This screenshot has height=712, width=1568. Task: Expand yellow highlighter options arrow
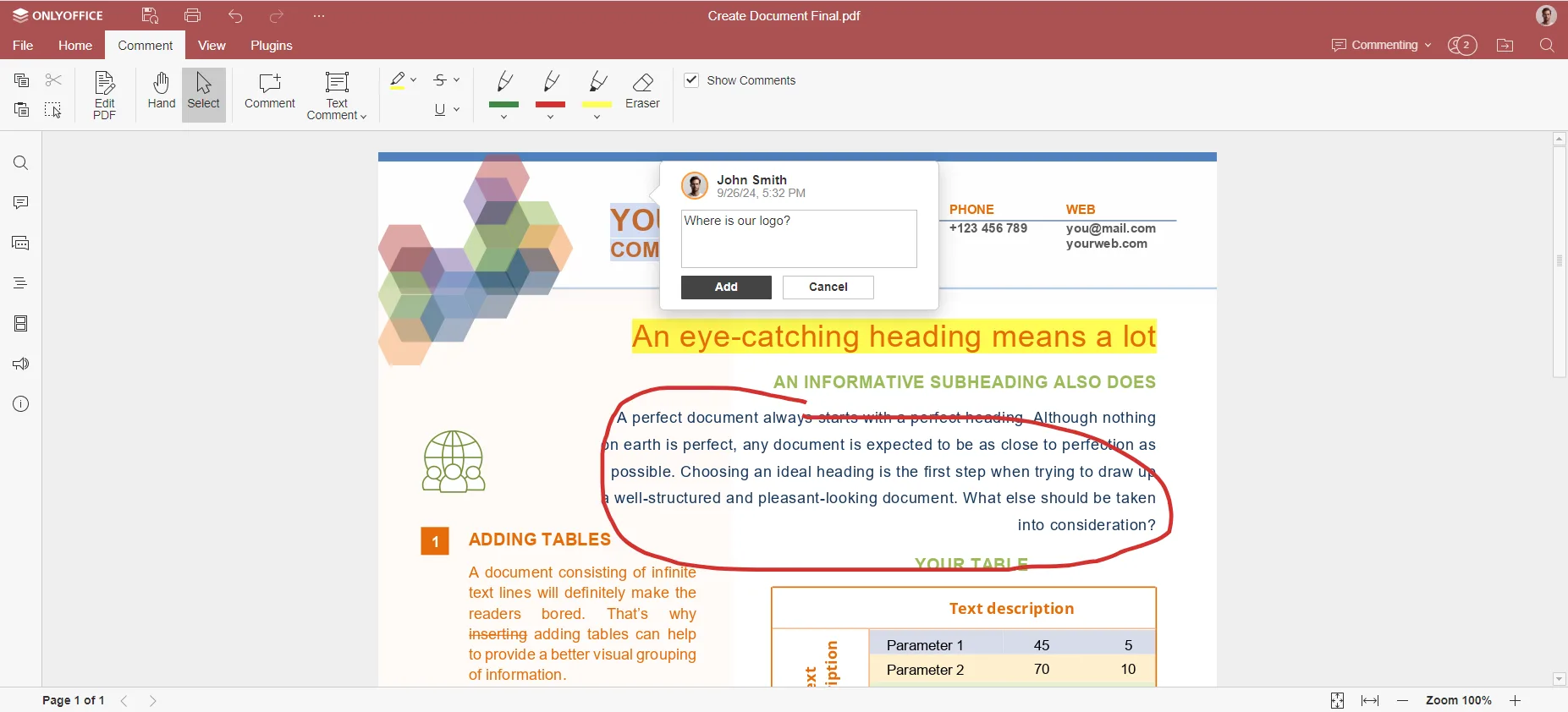(x=597, y=117)
